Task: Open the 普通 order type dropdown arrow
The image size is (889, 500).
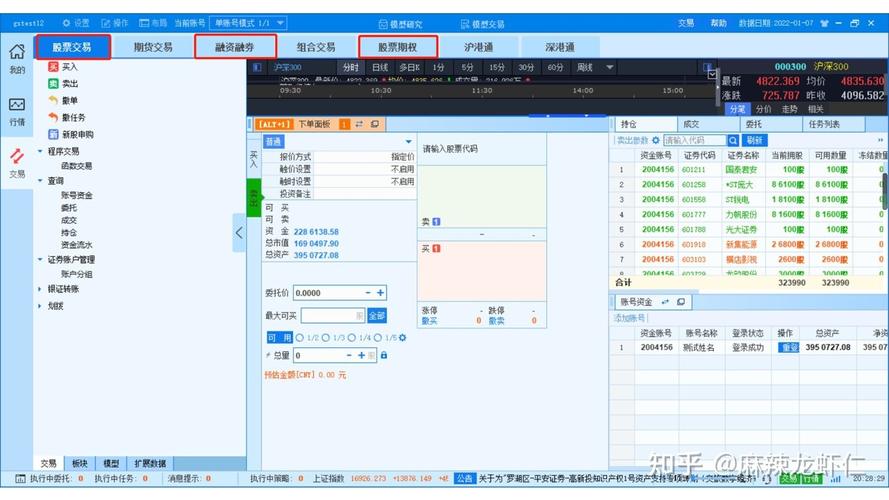Action: tap(408, 142)
